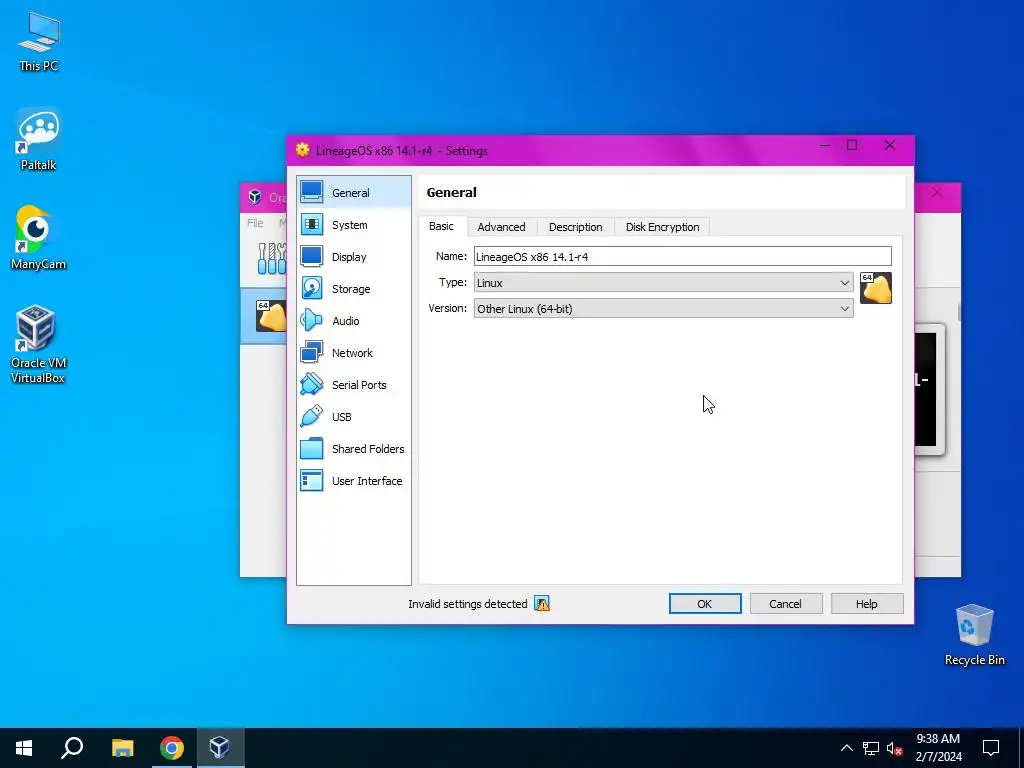
Task: Click the taskbar clock showing 9:38 AM
Action: pyautogui.click(x=938, y=748)
